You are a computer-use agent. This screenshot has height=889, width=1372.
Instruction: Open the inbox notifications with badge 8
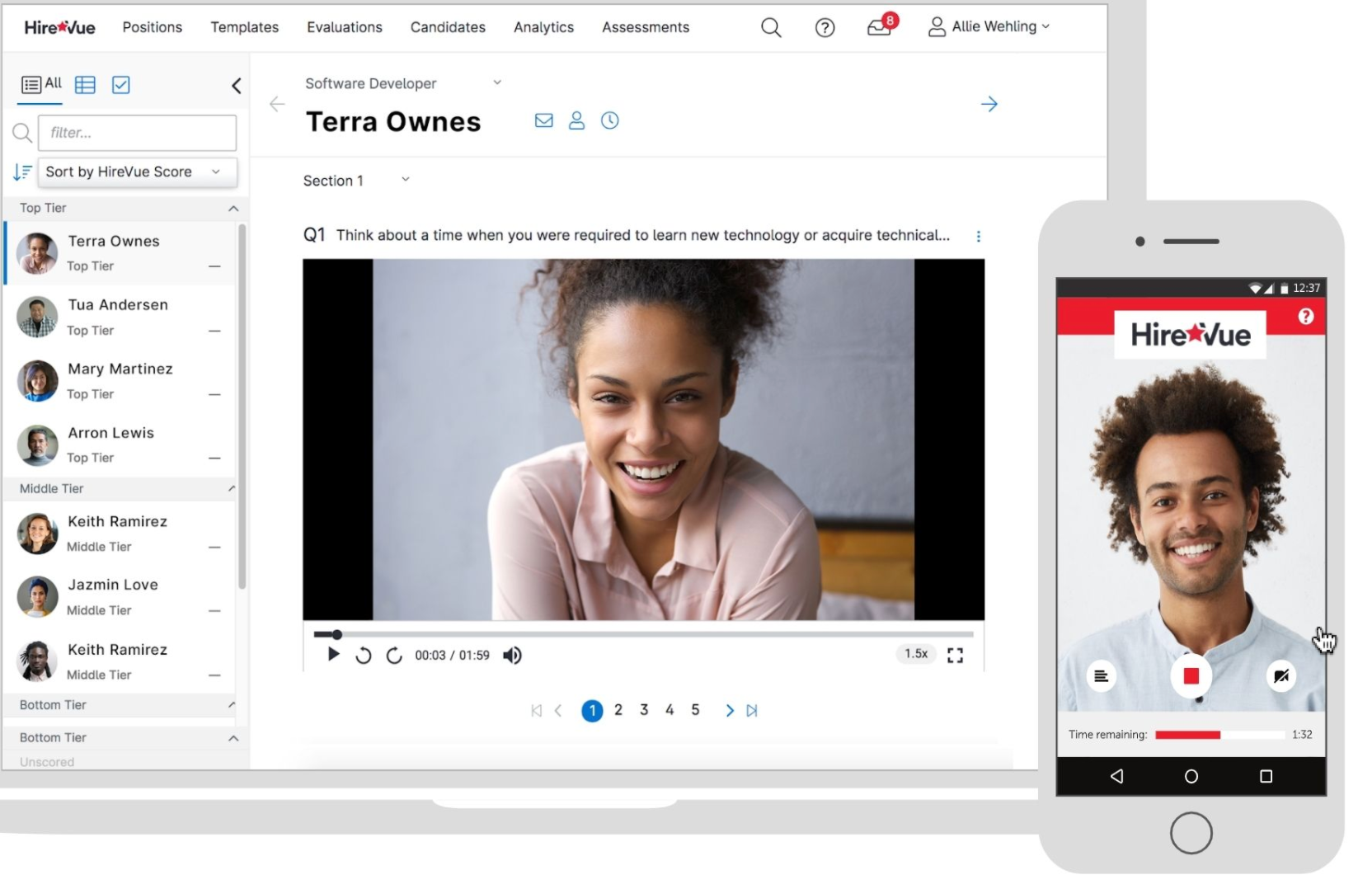click(880, 27)
